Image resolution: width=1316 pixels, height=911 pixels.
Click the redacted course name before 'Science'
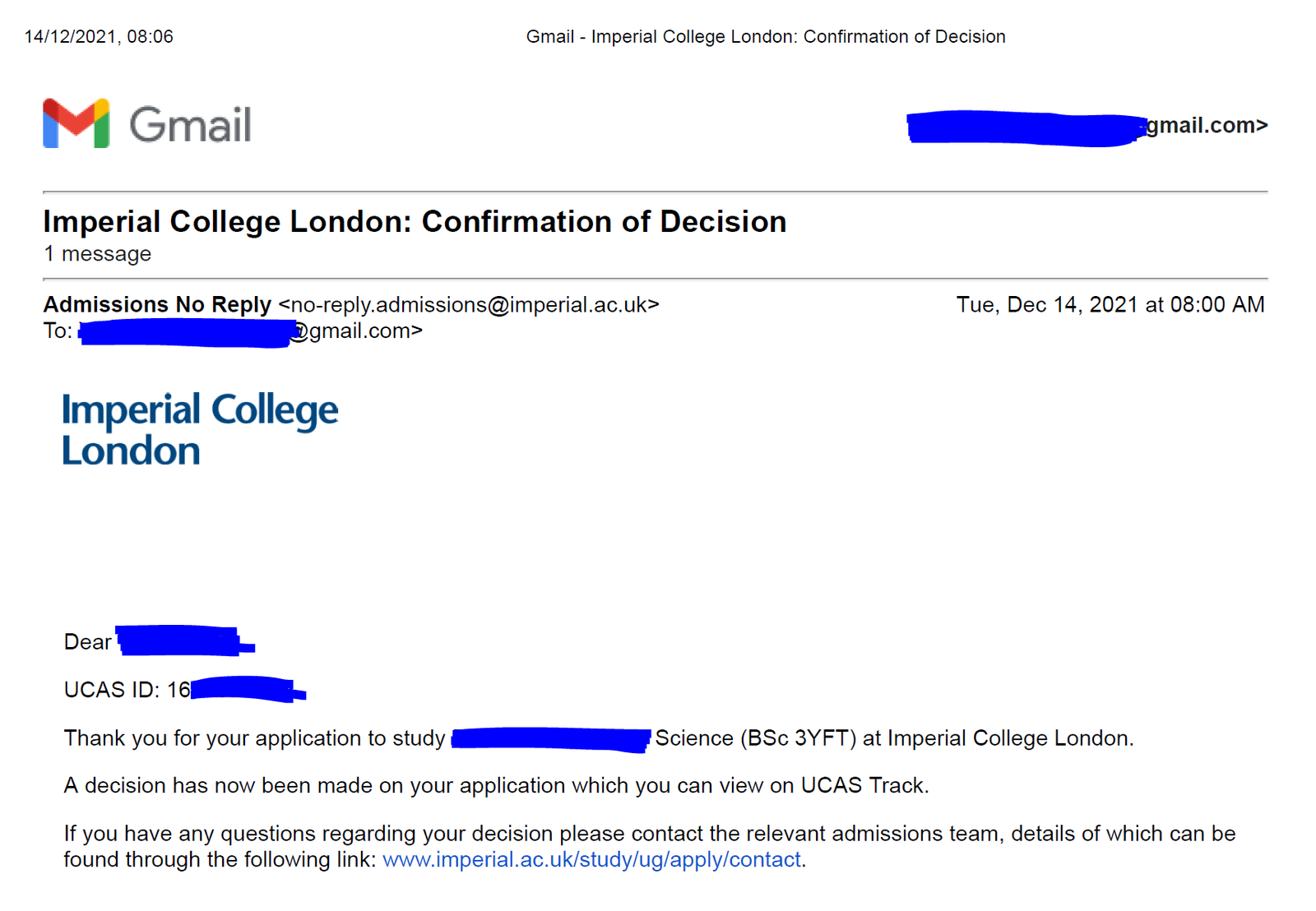[550, 738]
